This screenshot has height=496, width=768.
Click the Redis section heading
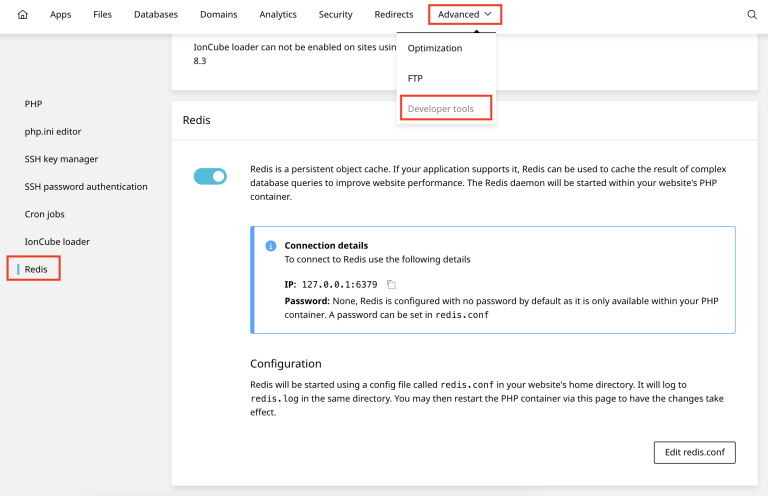pyautogui.click(x=196, y=120)
